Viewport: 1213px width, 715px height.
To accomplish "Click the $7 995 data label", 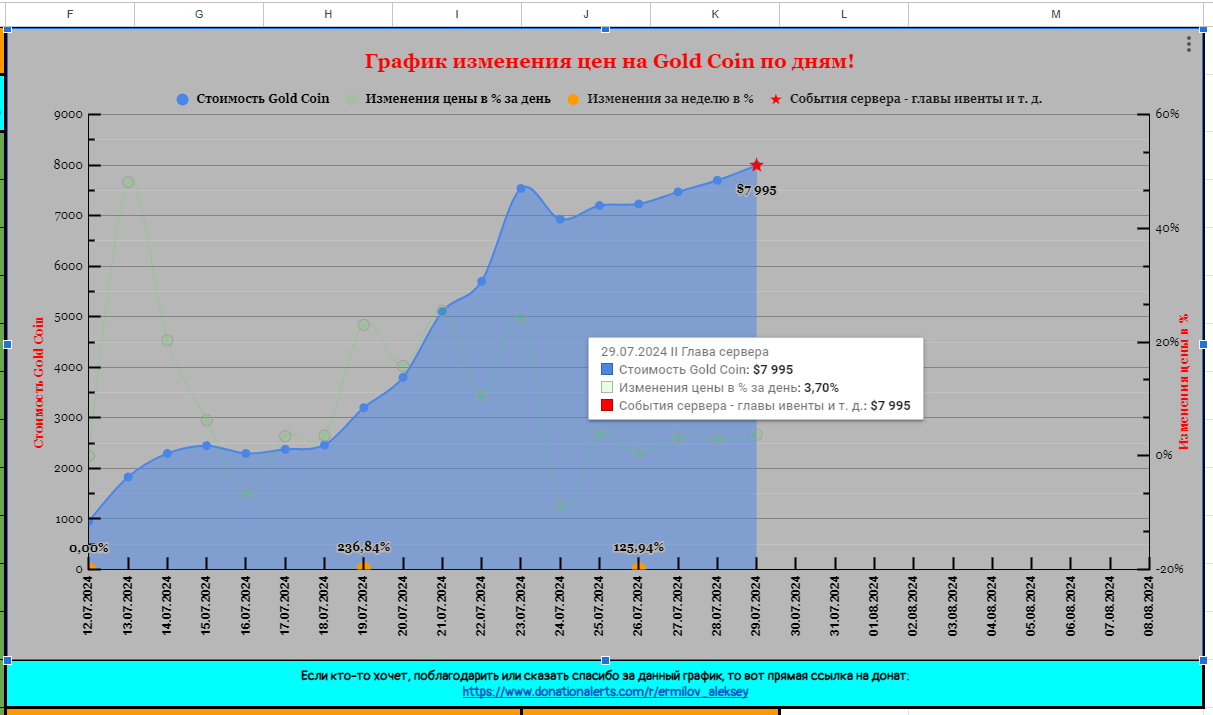I will pos(757,189).
